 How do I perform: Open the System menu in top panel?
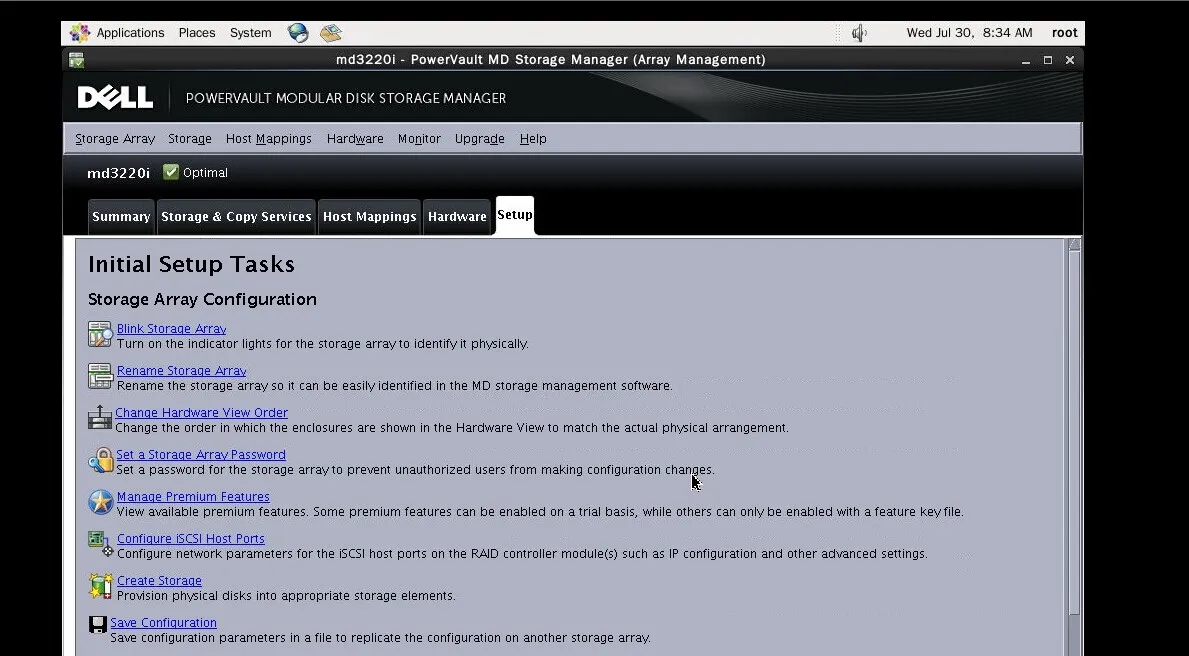click(x=251, y=33)
